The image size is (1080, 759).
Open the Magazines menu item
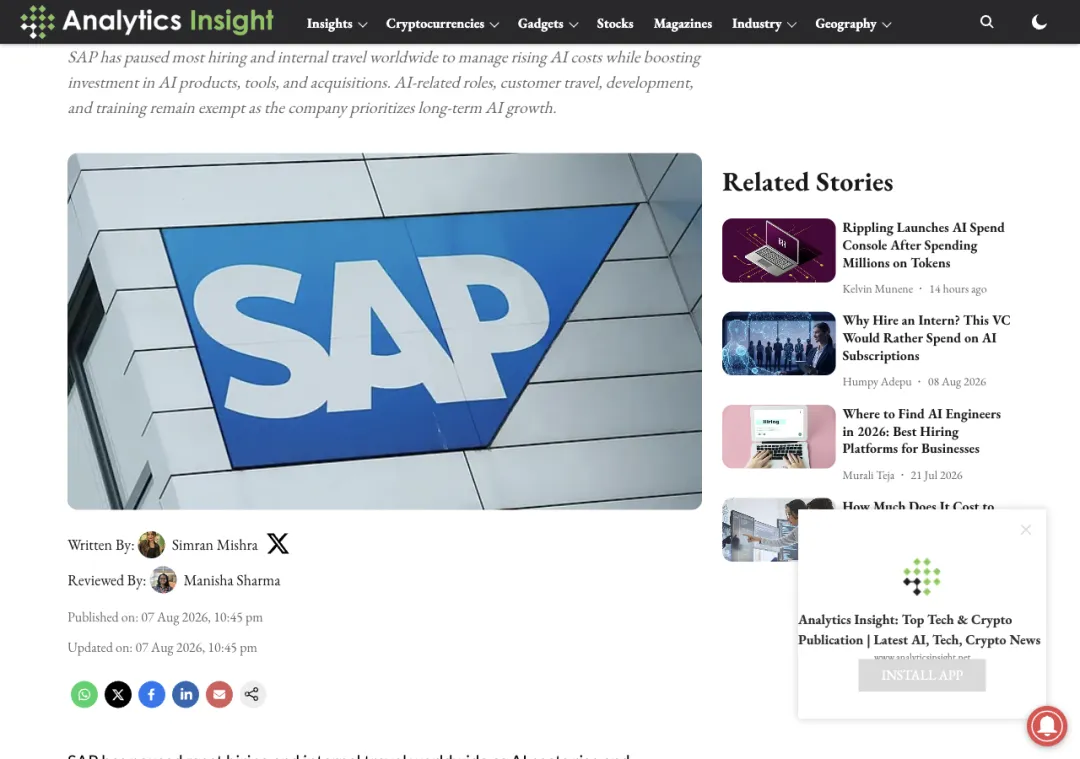[x=683, y=23]
